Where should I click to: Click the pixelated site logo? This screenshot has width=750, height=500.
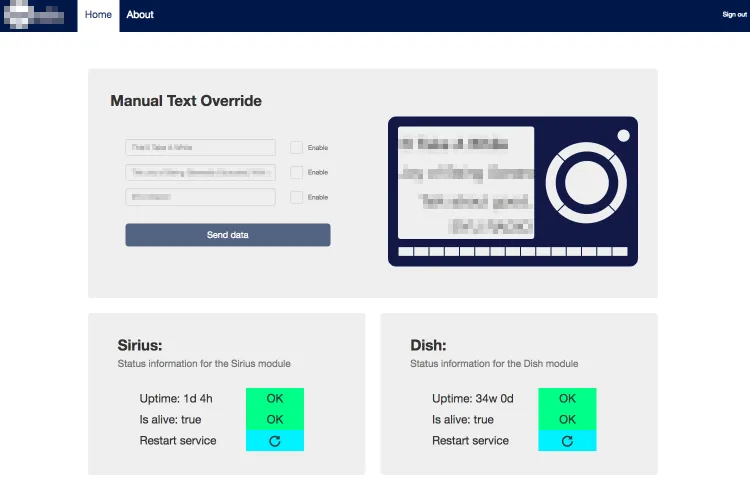tap(33, 14)
